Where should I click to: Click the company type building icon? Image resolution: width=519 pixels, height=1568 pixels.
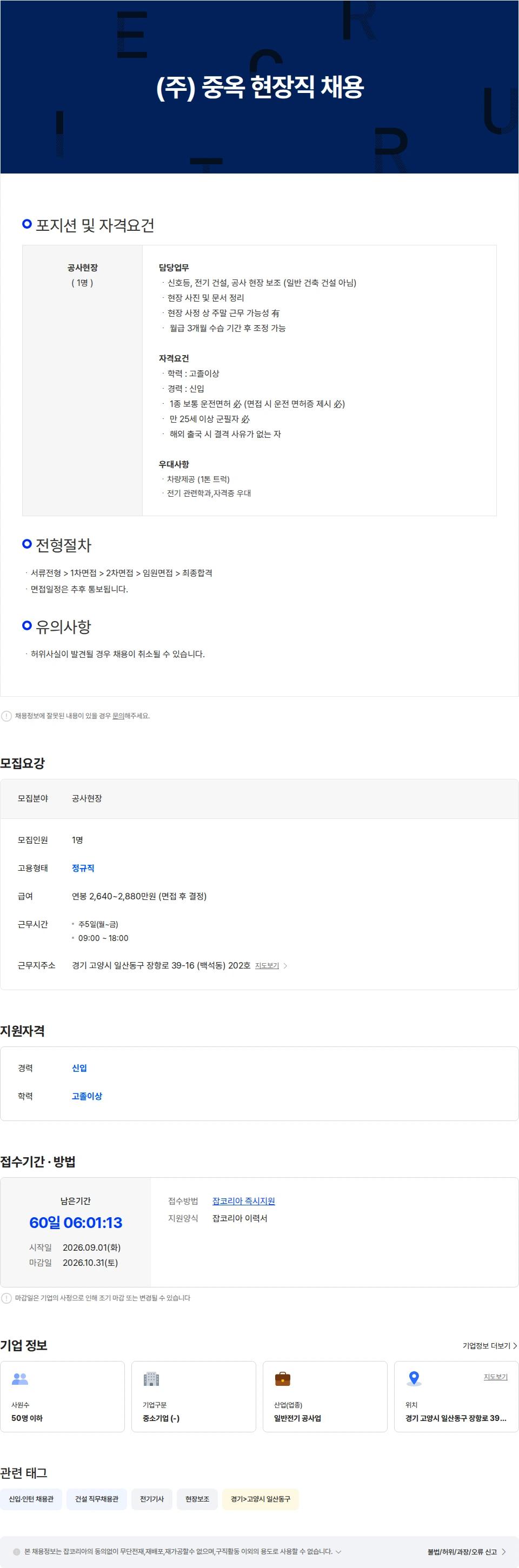[x=151, y=1379]
